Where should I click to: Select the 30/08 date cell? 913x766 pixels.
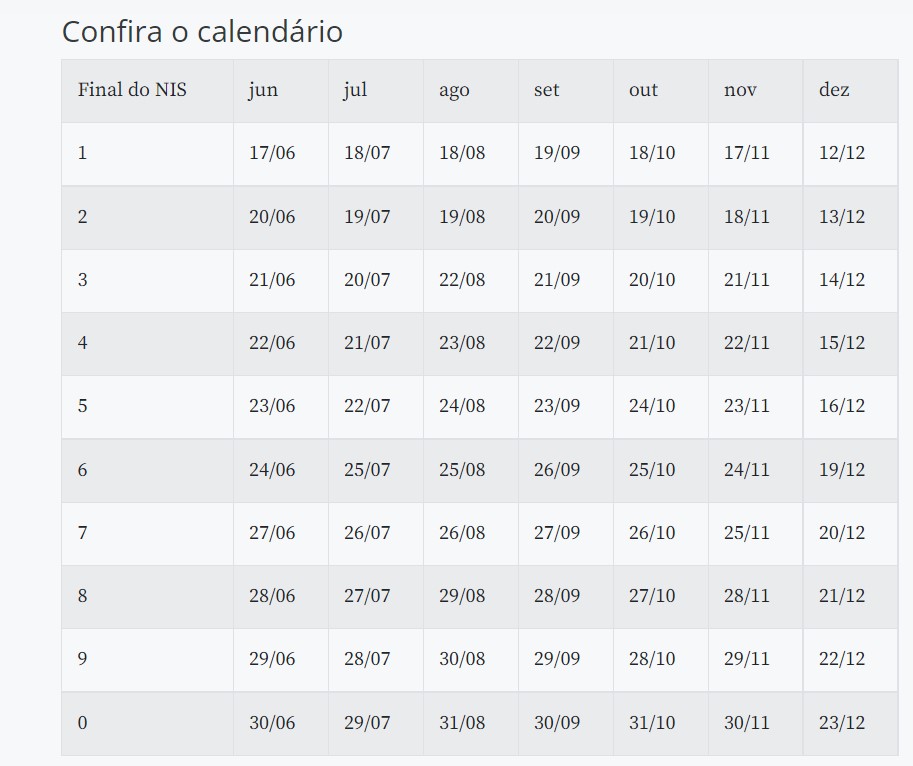[462, 659]
